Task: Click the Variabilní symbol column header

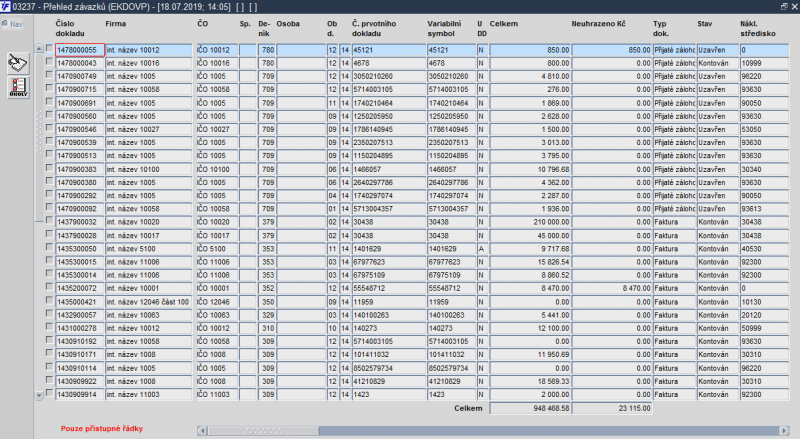Action: coord(444,29)
